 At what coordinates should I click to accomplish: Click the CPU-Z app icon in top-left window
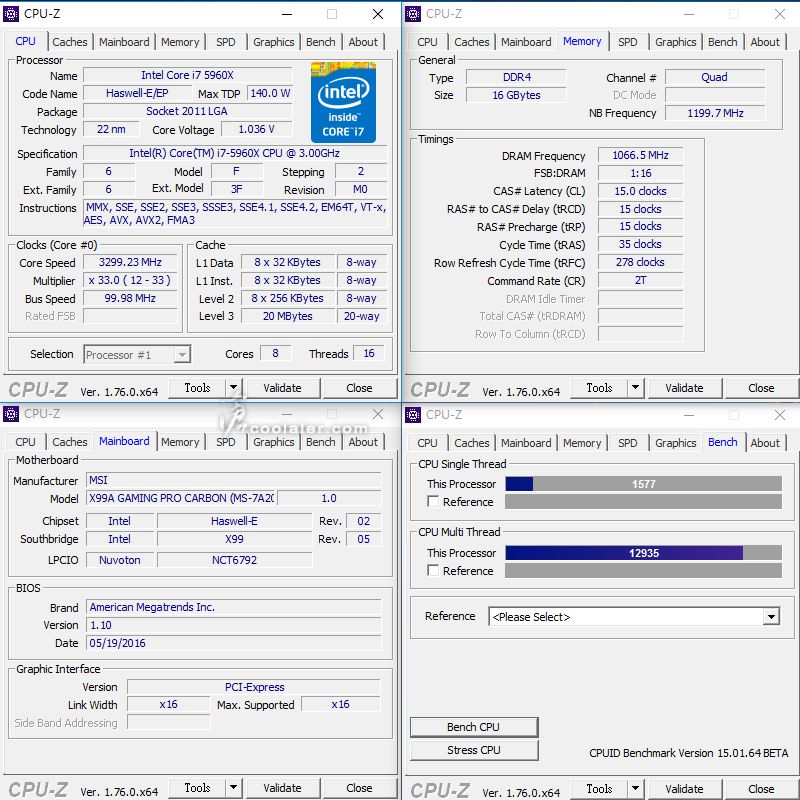click(11, 14)
